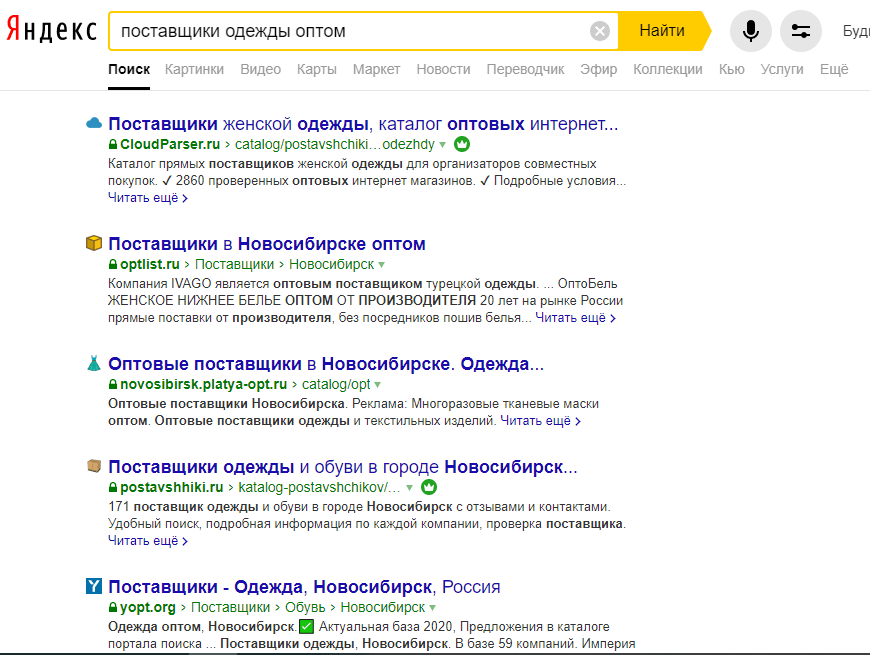Click katalog-postavshchikov/ breadcrumb
The width and height of the screenshot is (870, 655).
pos(319,487)
